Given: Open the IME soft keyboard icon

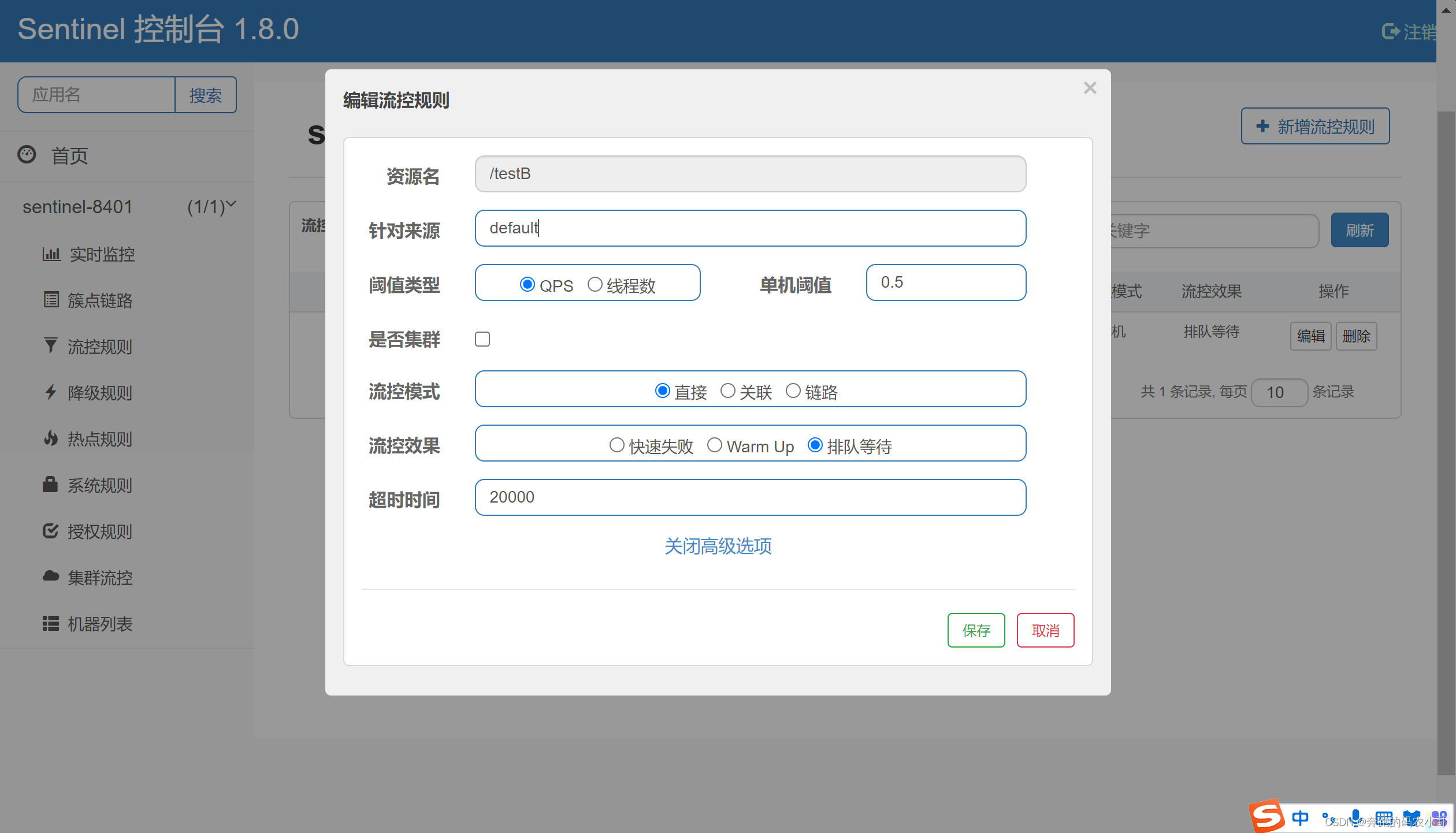Looking at the screenshot, I should coord(1384,818).
